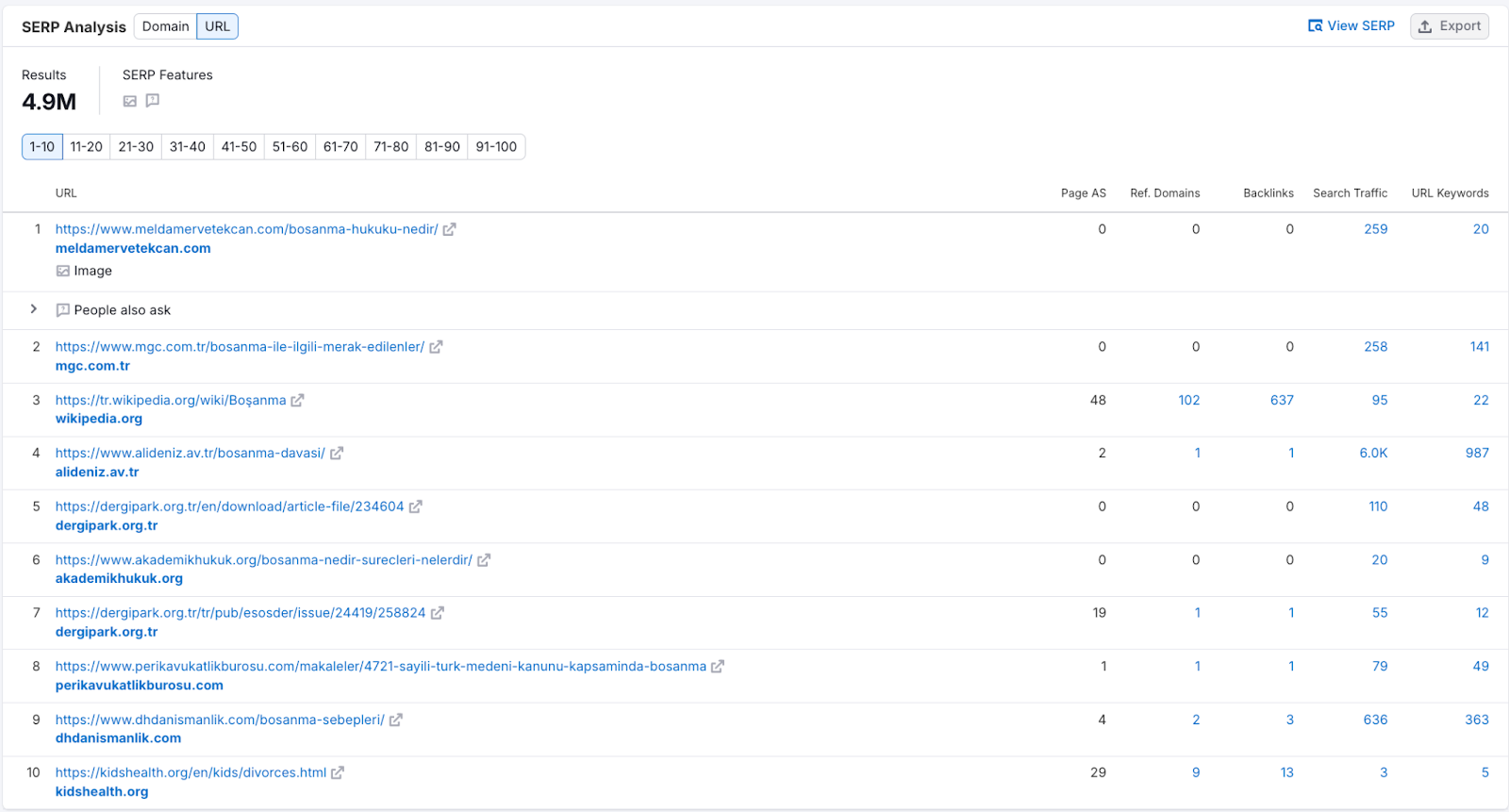1509x812 pixels.
Task: Open external link icon for Wikipedia Boşanma URL
Action: 297,400
